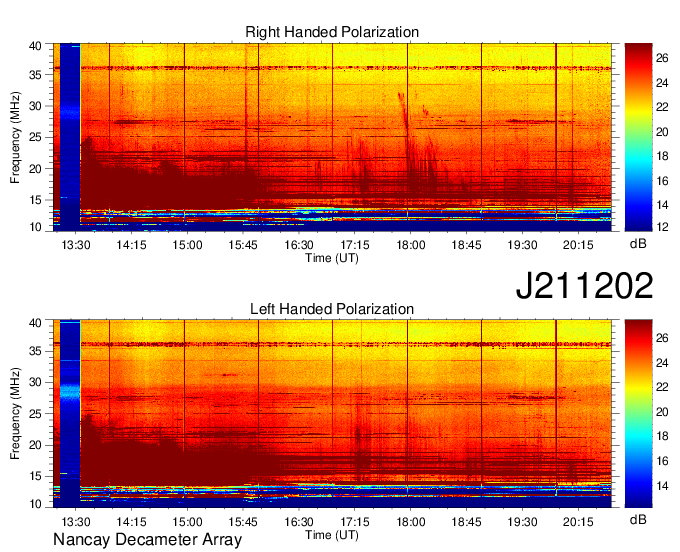The width and height of the screenshot is (680, 552).
Task: Click 16:30 time tick of Left Handed plot
Action: tap(299, 522)
